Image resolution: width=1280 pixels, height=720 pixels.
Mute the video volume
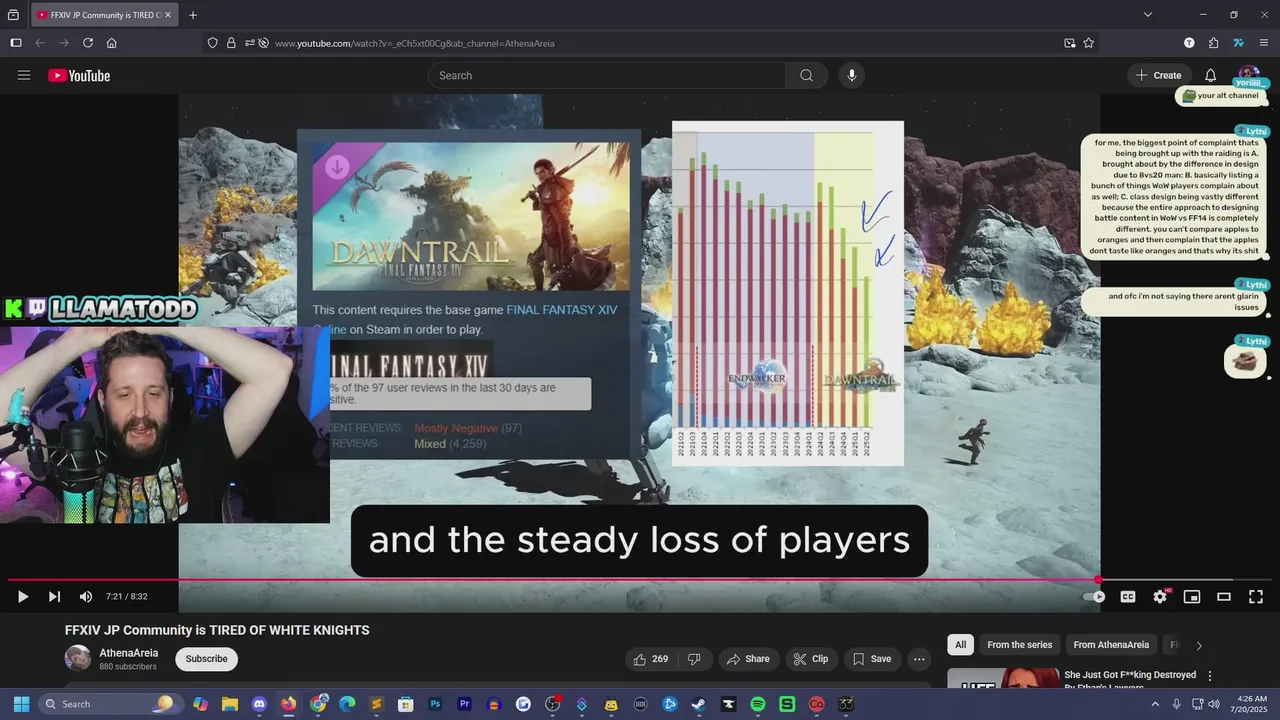tap(86, 597)
